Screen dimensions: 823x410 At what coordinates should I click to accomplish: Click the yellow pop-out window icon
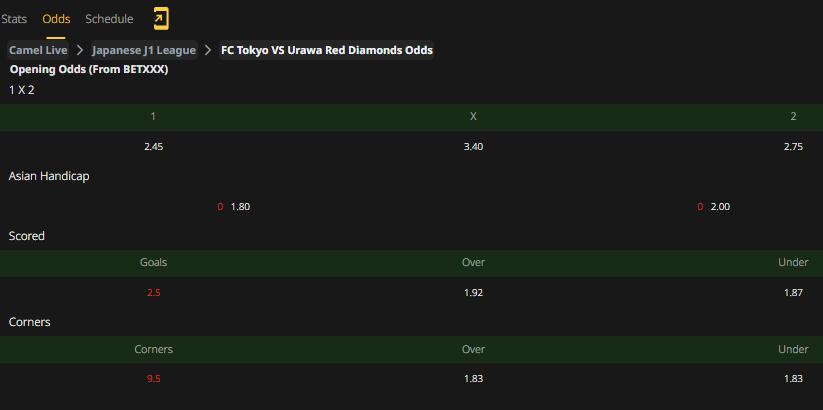(x=161, y=19)
